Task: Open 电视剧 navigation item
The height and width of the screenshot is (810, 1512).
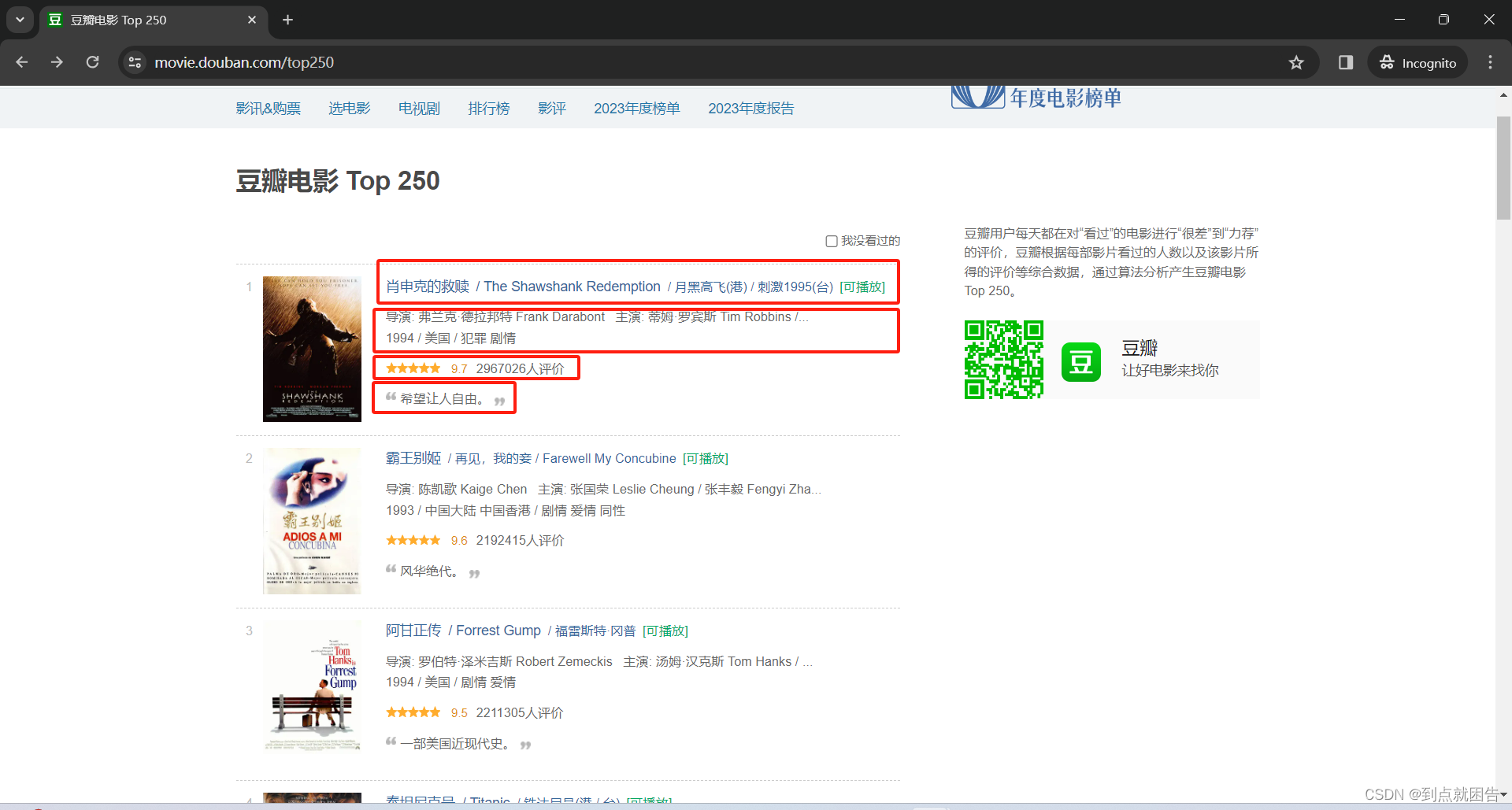Action: click(x=419, y=109)
